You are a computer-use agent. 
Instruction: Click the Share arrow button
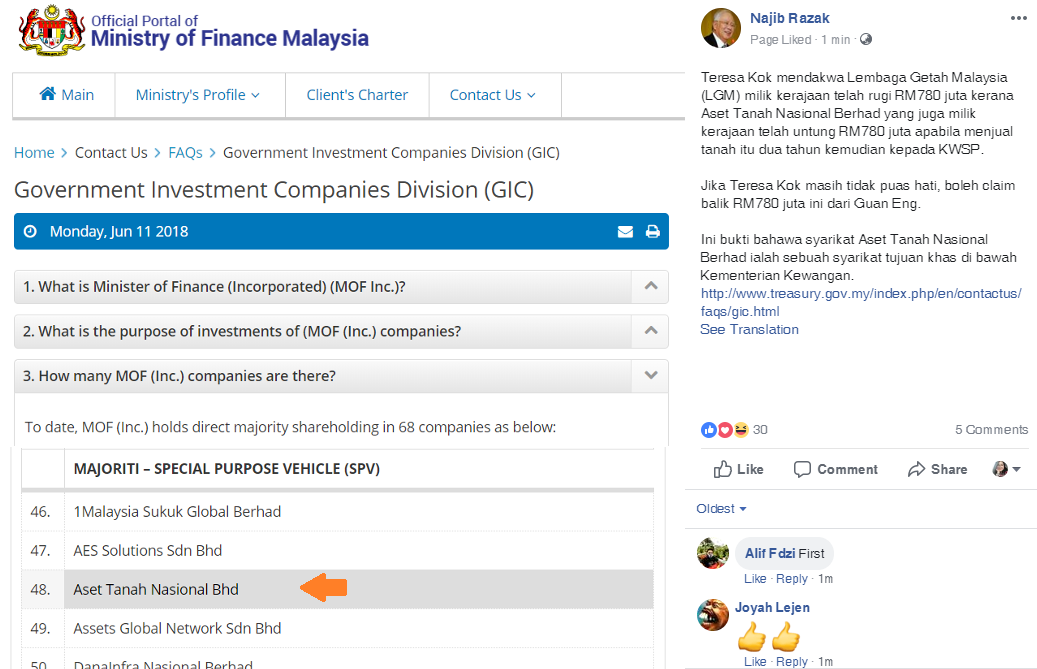click(937, 469)
